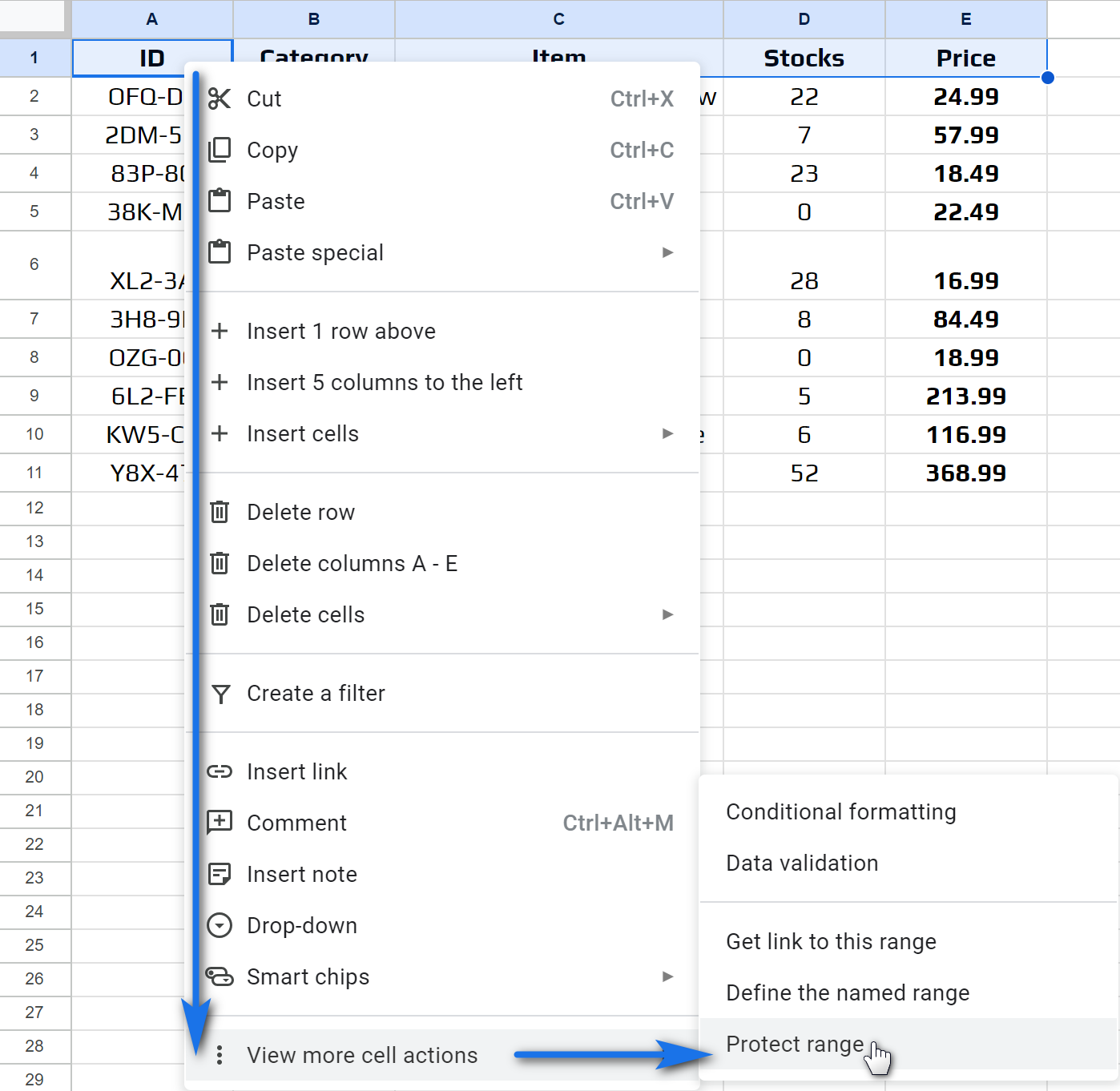Select Insert 1 row above
1120x1091 pixels.
[x=442, y=331]
